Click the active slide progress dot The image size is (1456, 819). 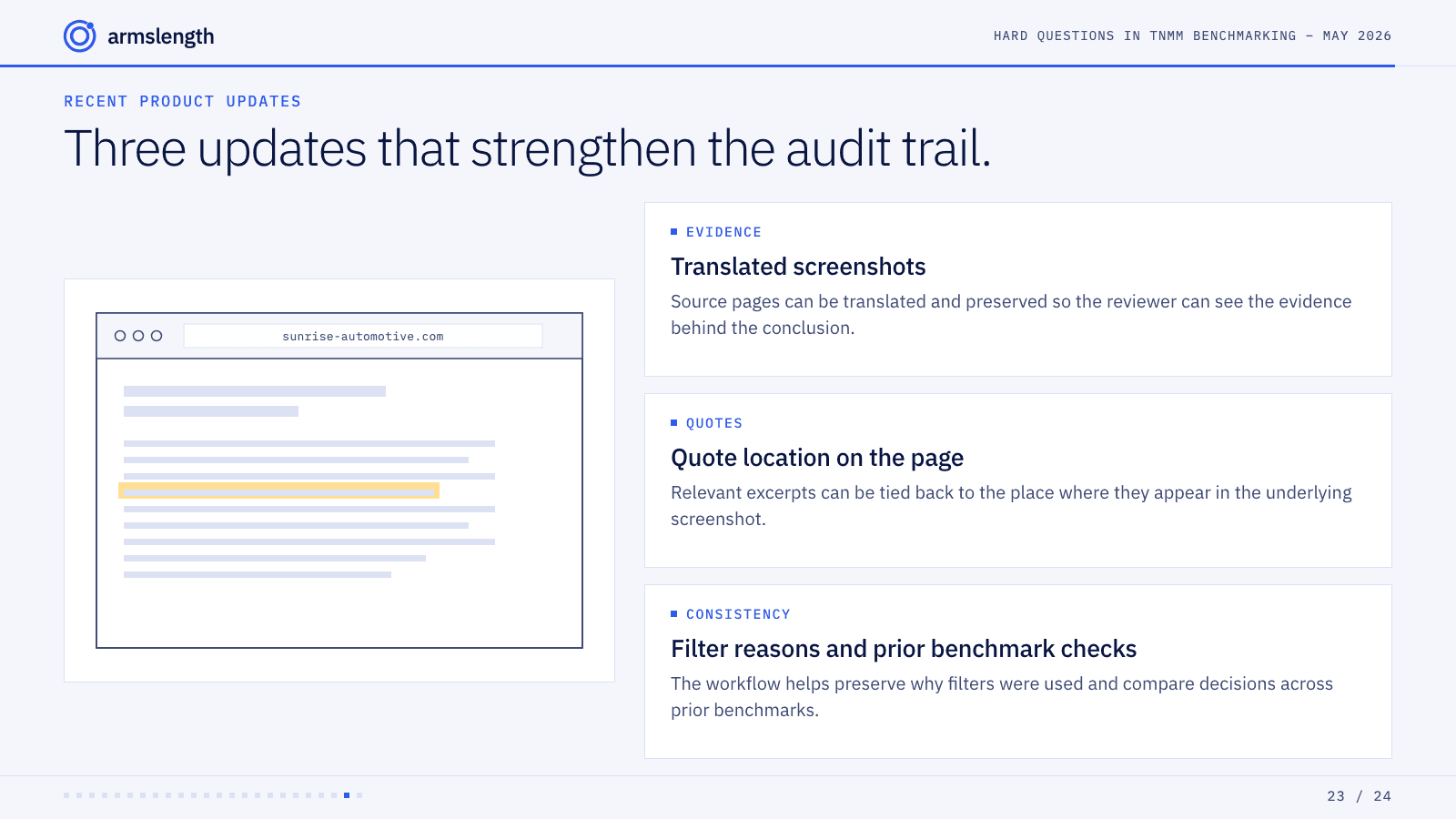(x=347, y=795)
